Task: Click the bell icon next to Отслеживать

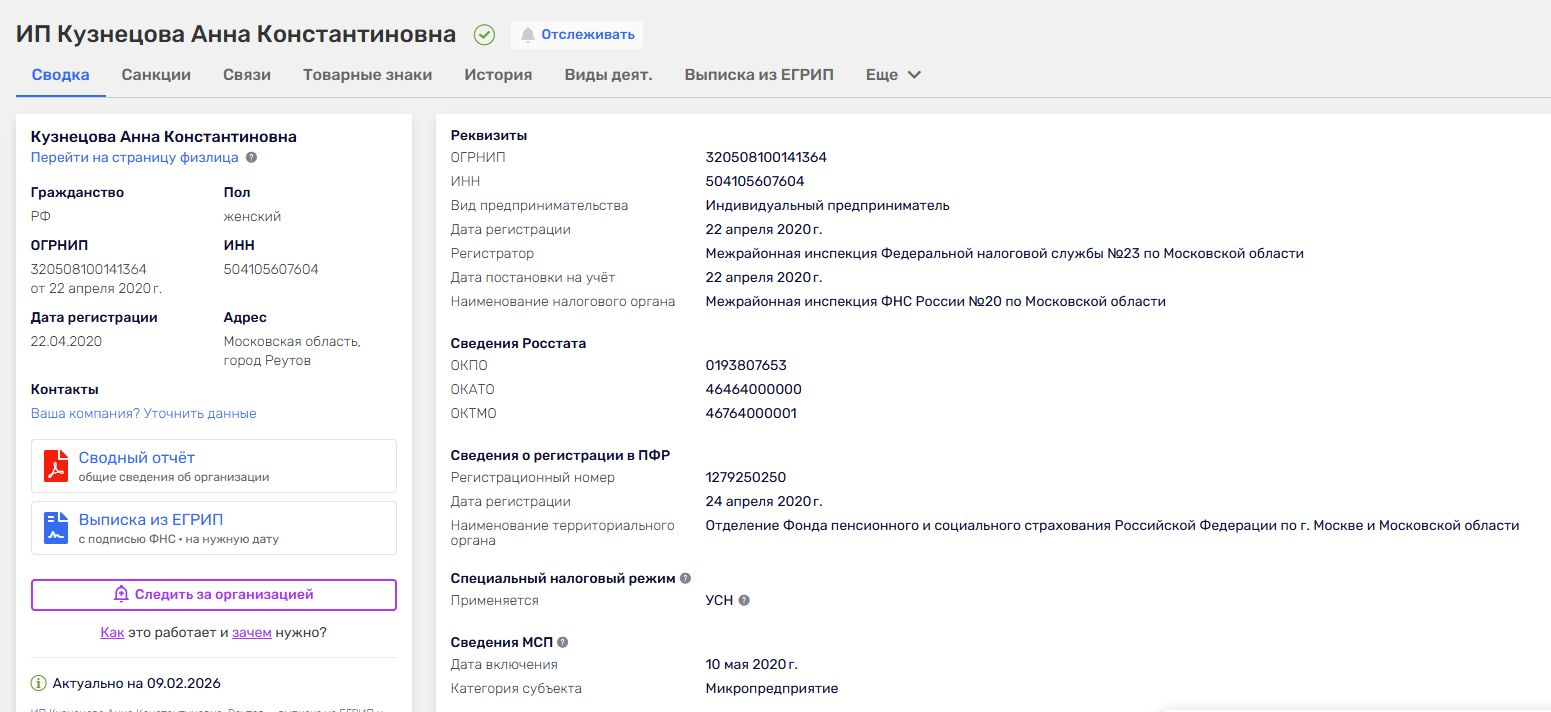Action: (528, 34)
